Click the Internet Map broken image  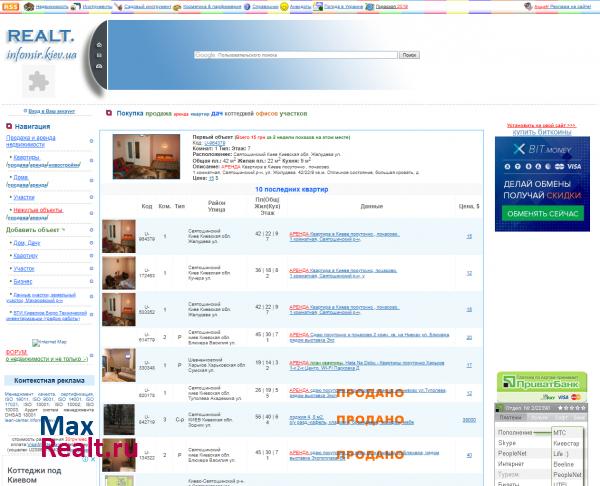[49, 342]
